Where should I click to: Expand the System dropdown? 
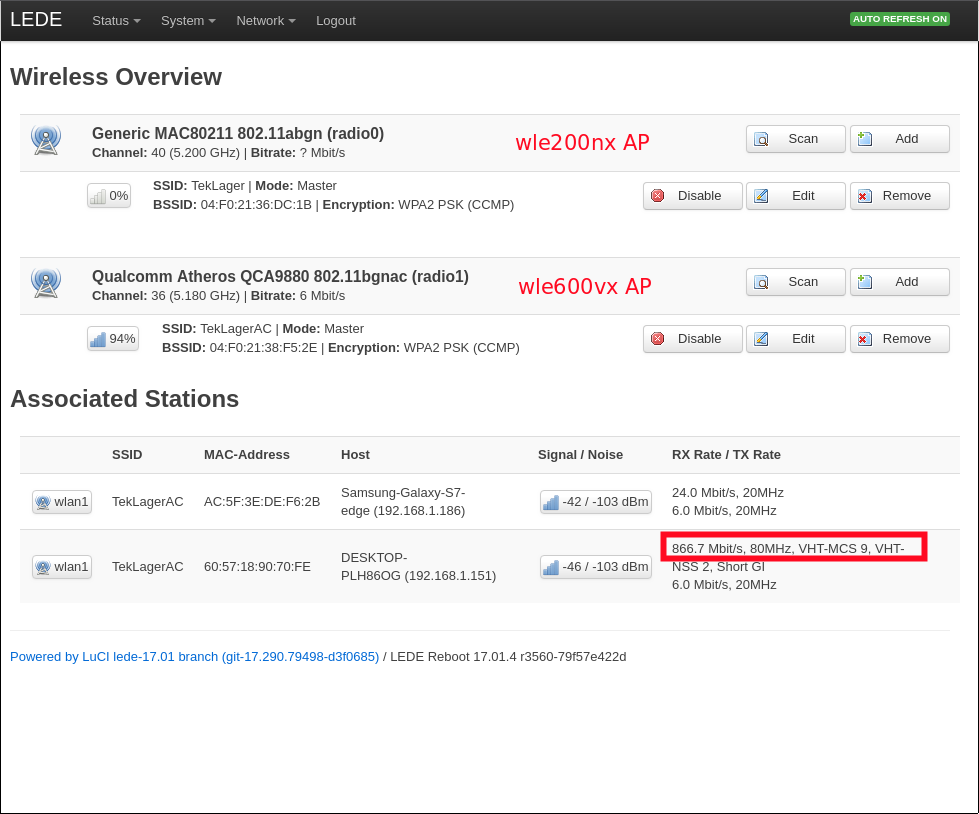point(188,20)
